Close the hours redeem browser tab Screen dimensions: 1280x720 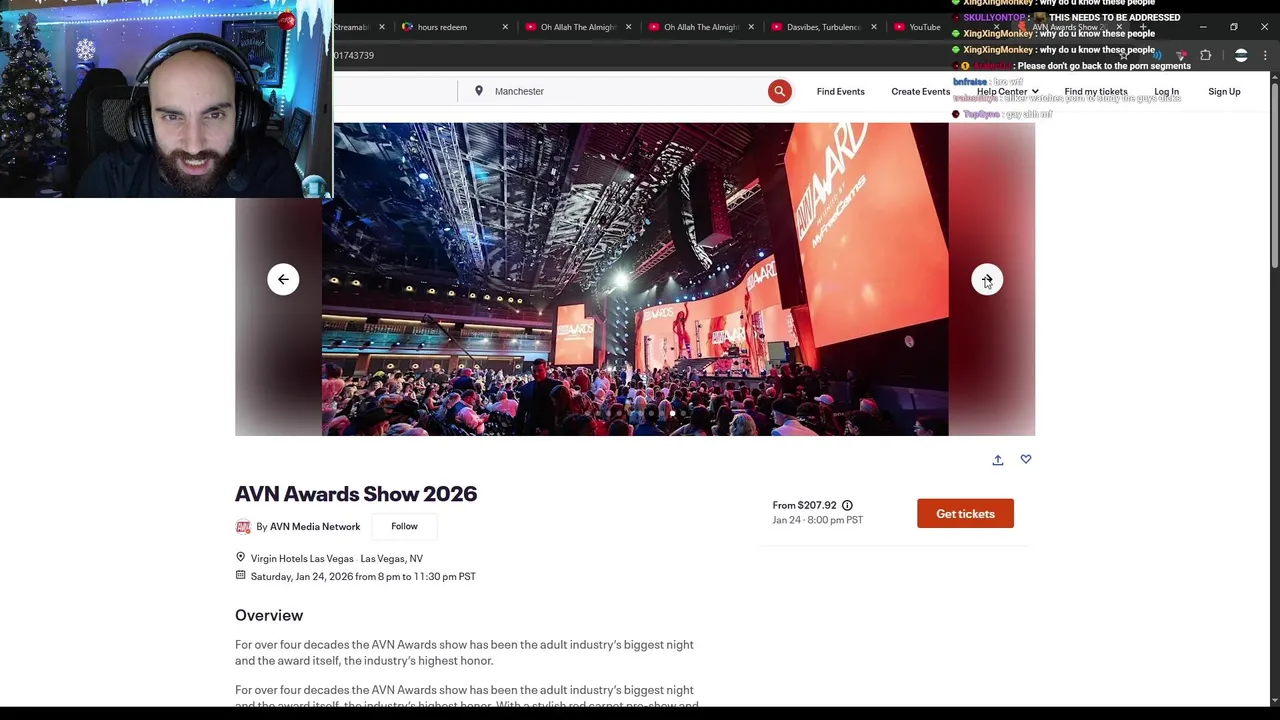[505, 27]
